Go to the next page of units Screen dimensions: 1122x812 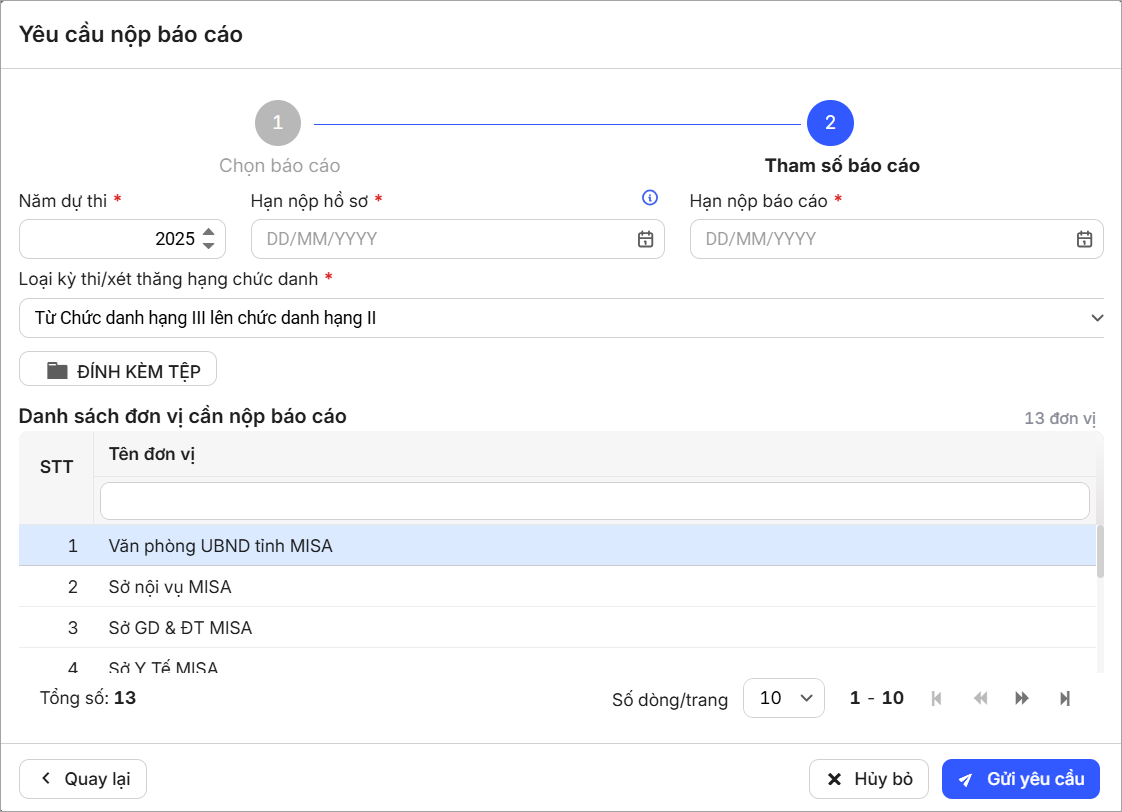click(x=1022, y=698)
